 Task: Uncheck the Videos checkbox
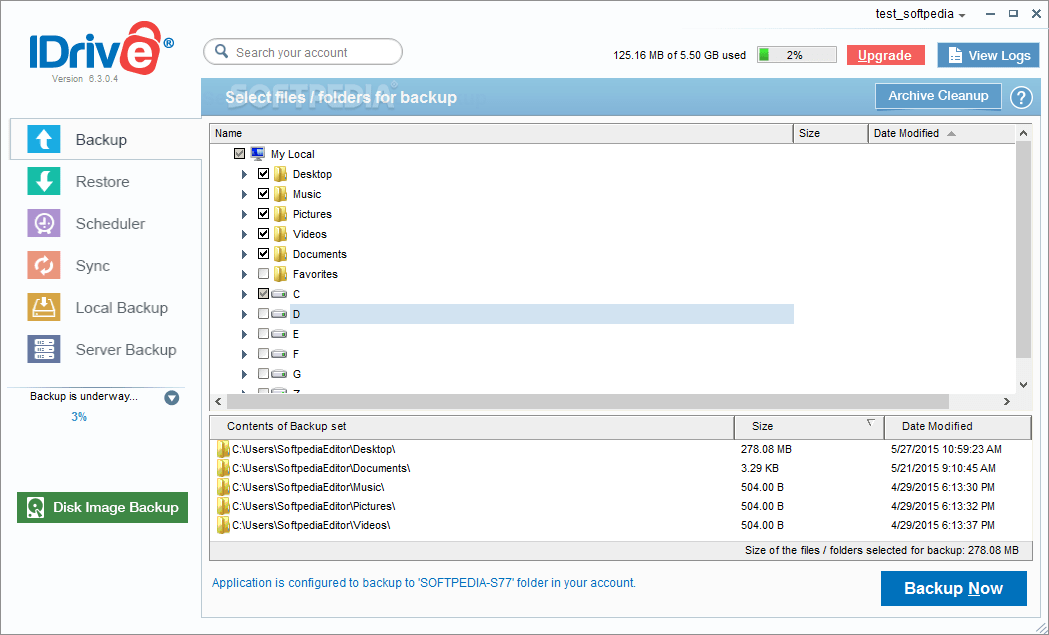pos(264,234)
